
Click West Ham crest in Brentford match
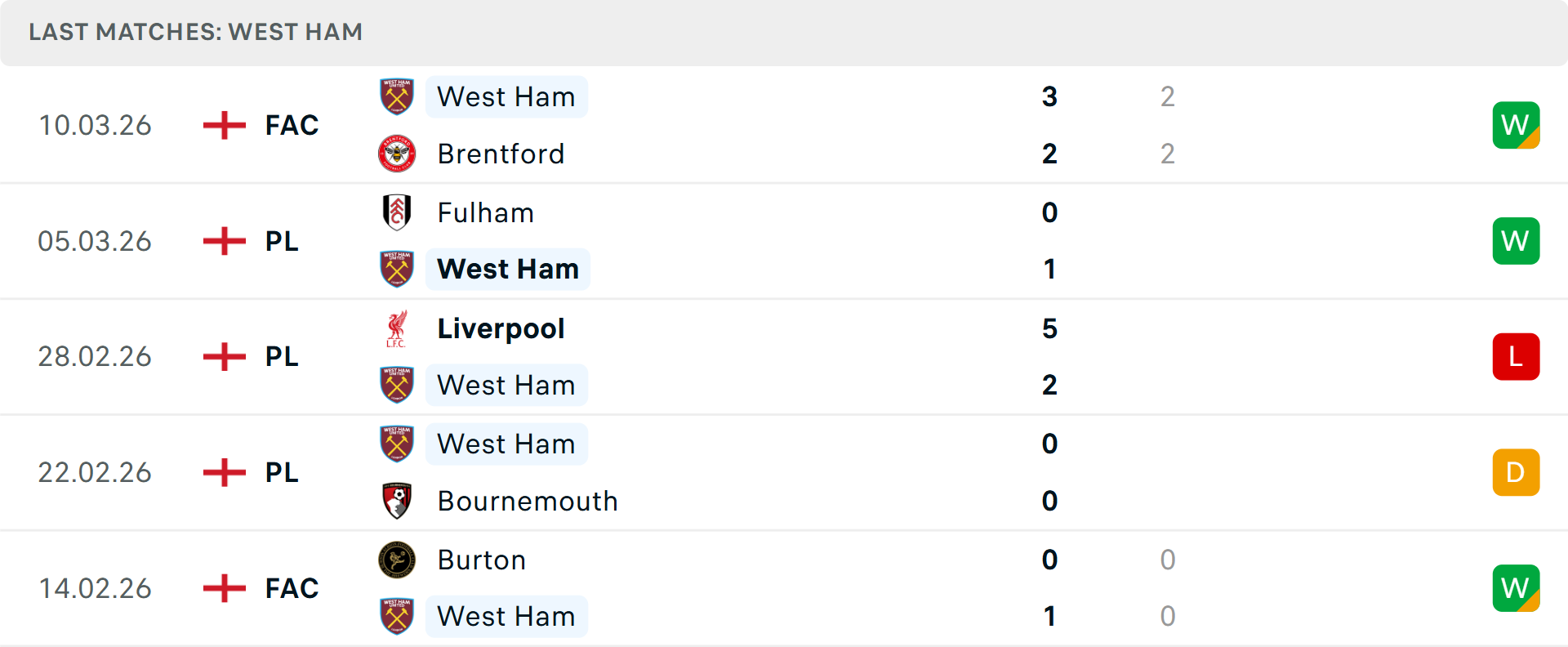click(397, 96)
